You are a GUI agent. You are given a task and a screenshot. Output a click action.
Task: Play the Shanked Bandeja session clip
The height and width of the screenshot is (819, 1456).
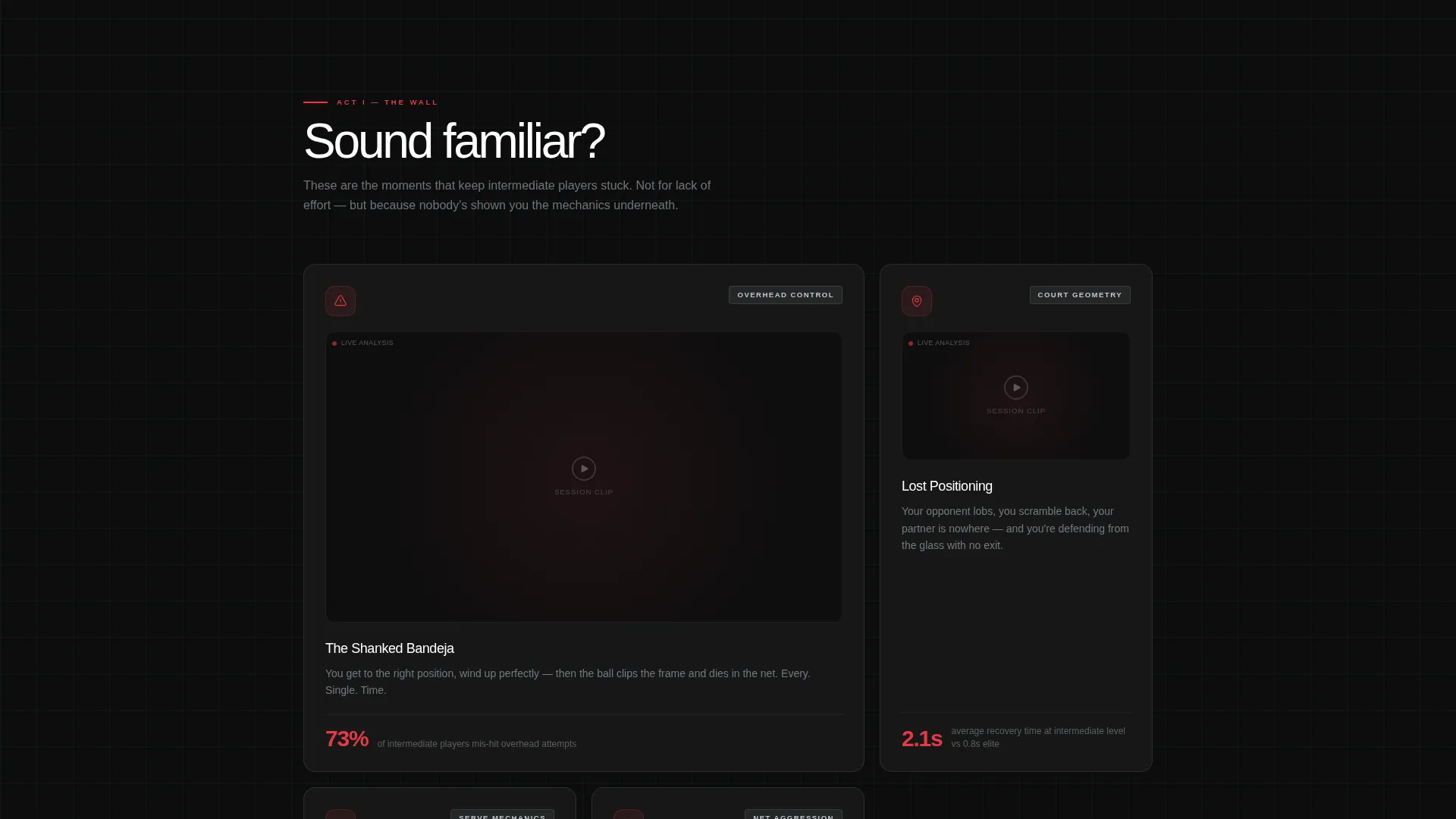tap(584, 469)
